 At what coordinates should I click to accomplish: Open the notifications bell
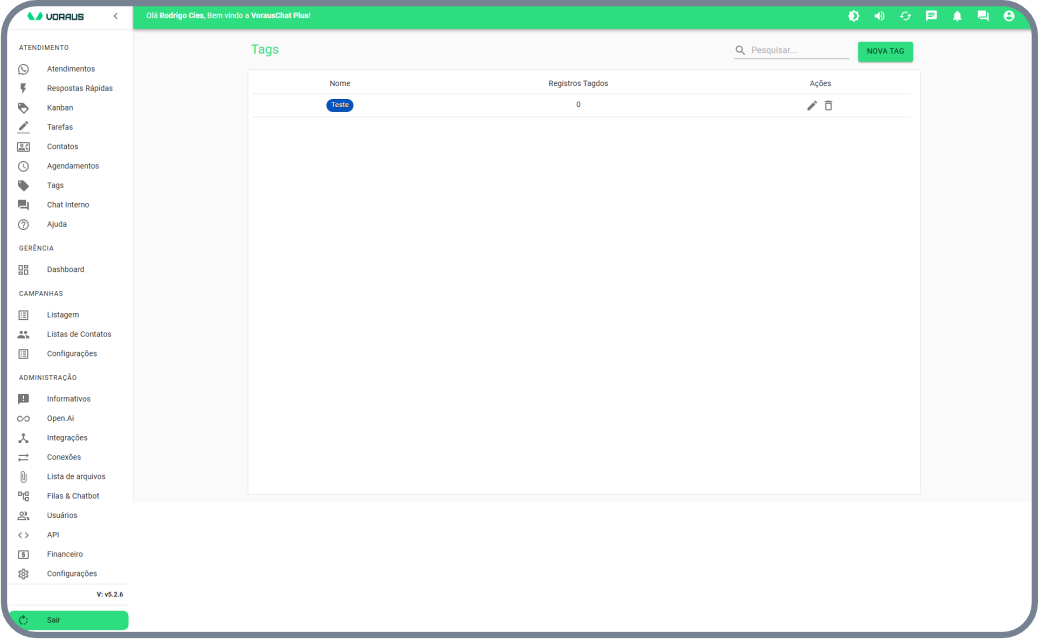point(957,16)
